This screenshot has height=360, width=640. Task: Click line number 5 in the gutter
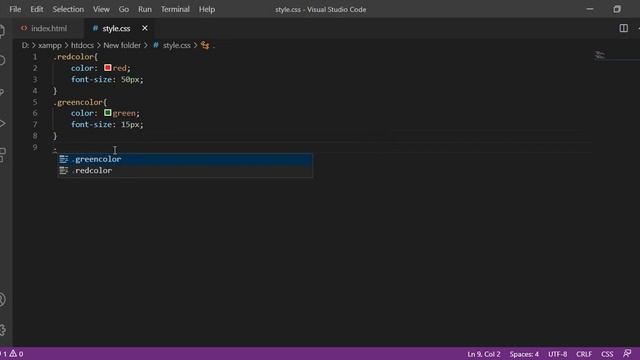pyautogui.click(x=35, y=102)
